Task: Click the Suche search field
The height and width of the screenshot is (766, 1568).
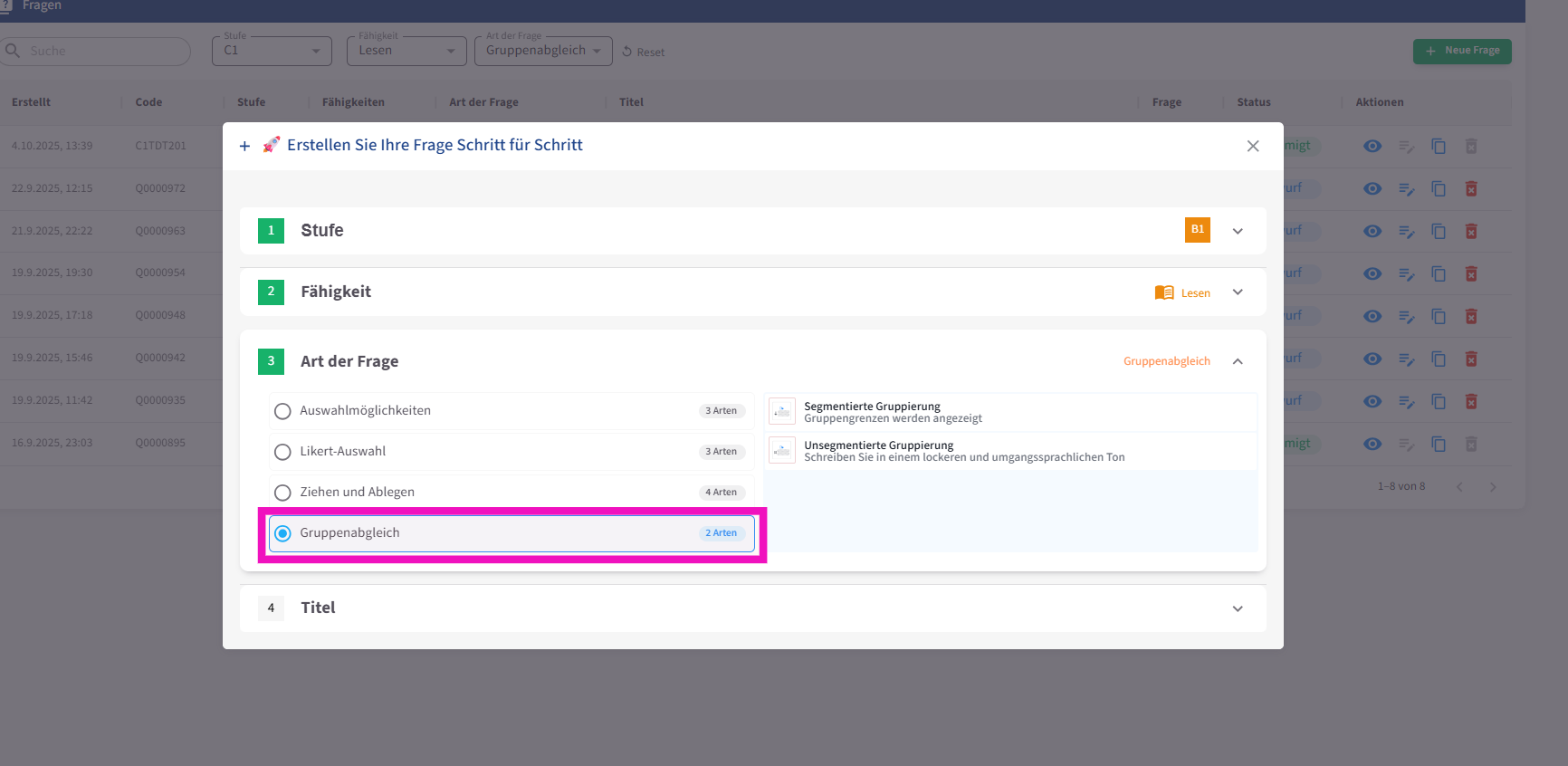Action: (100, 51)
